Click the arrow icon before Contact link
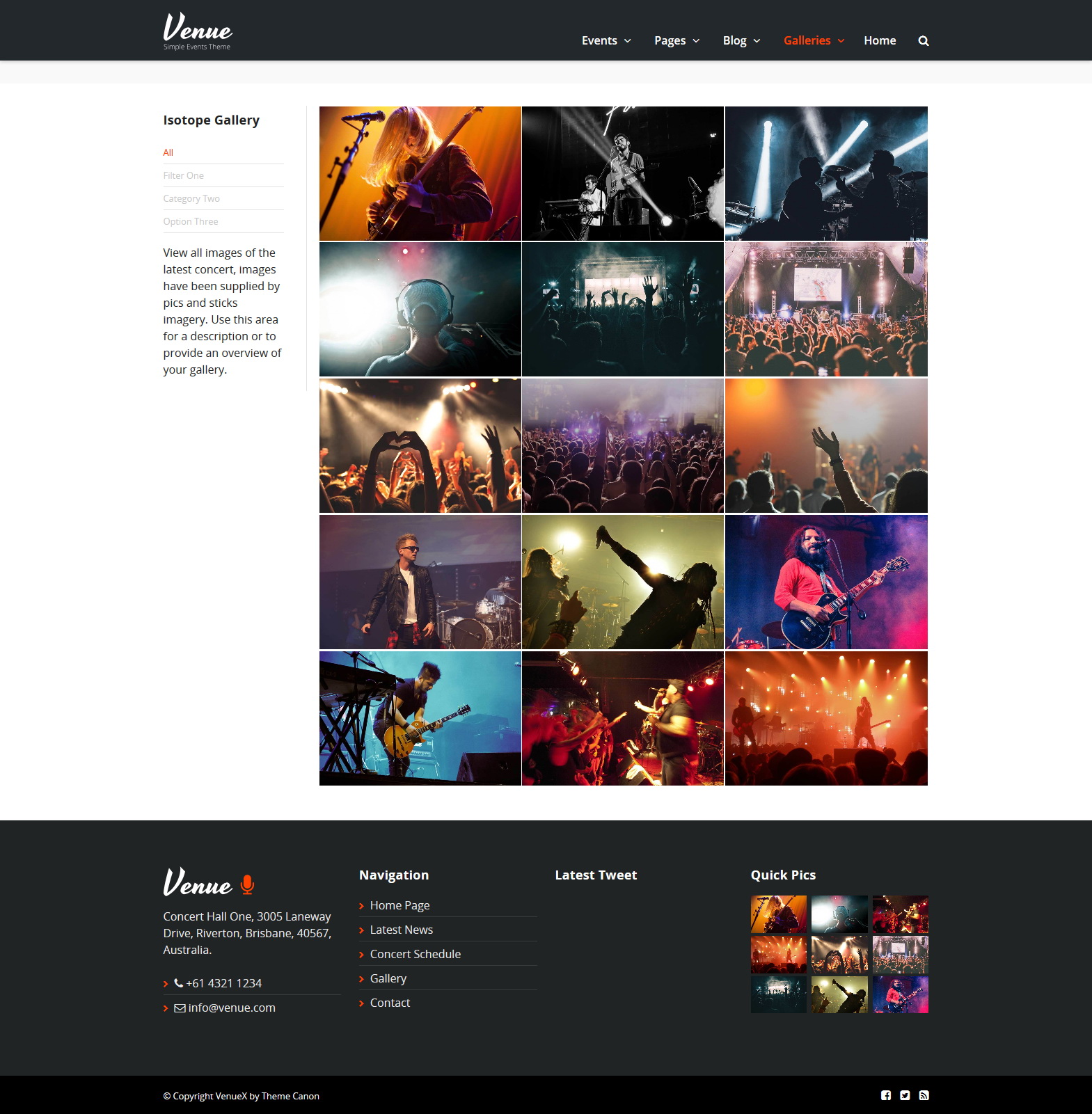The image size is (1092, 1114). pyautogui.click(x=362, y=1003)
